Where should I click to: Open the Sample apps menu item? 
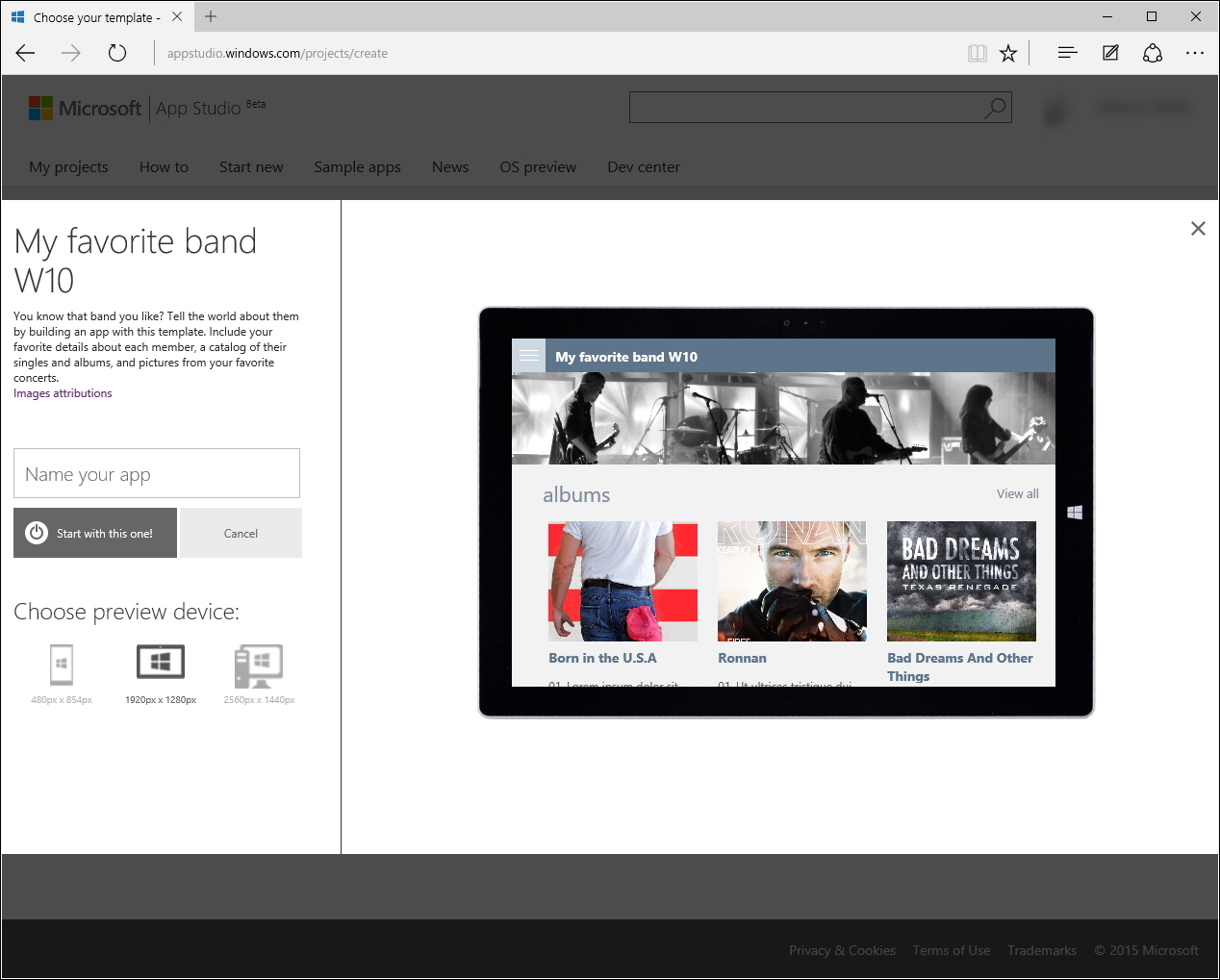coord(357,166)
